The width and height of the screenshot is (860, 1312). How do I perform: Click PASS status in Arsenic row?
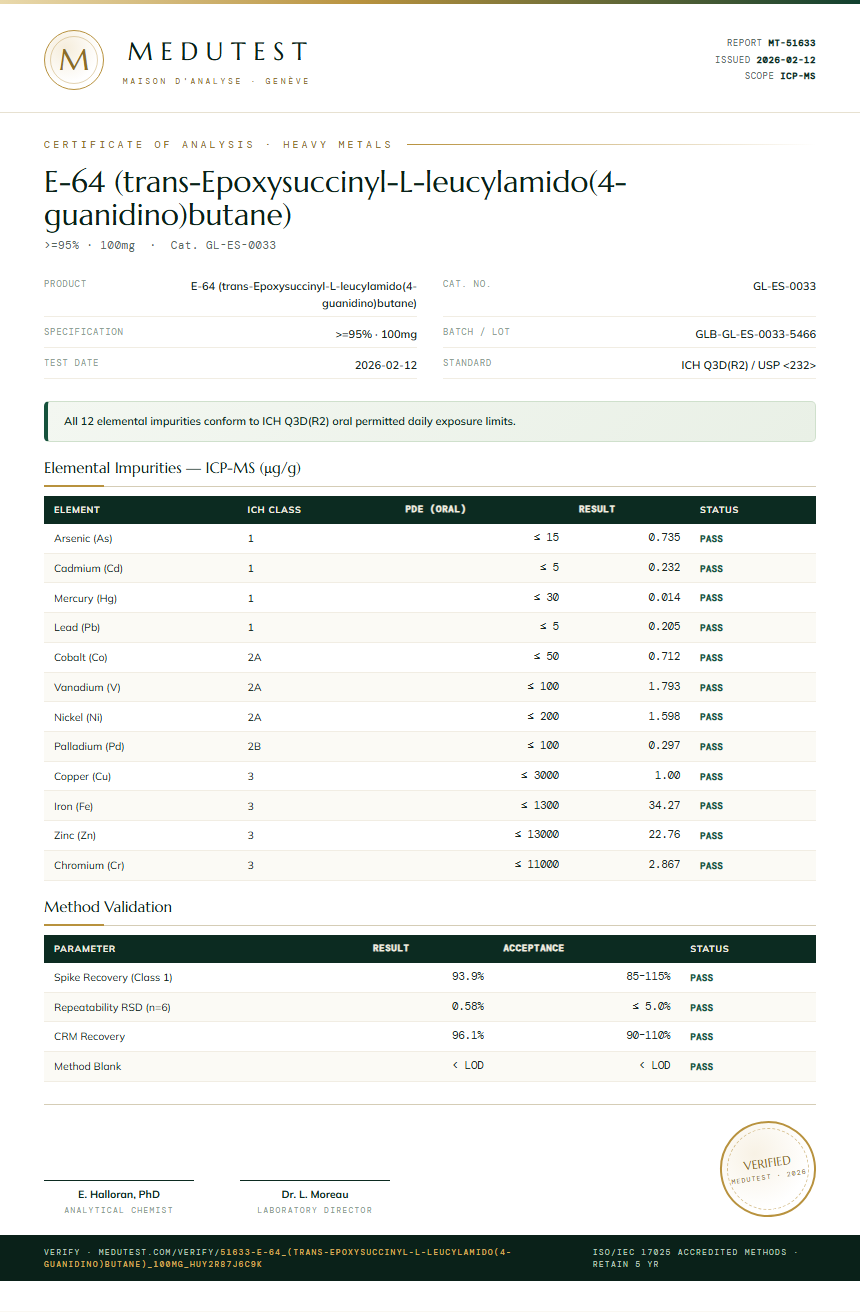pyautogui.click(x=711, y=539)
